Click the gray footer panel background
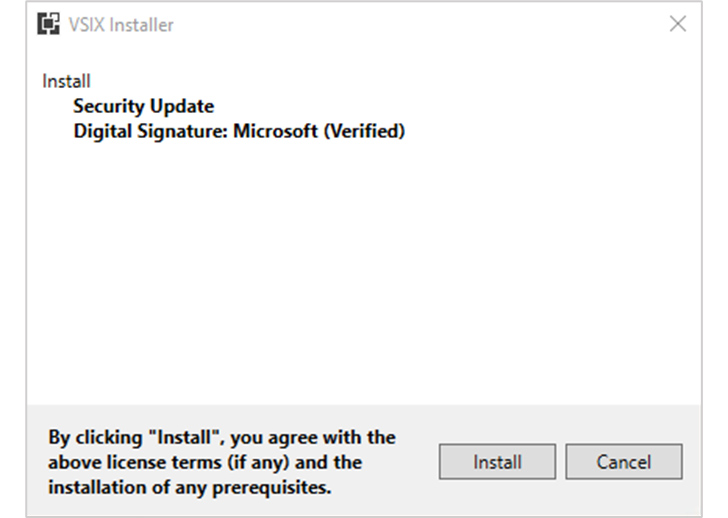Screen dimensions: 728x518 [418, 418]
